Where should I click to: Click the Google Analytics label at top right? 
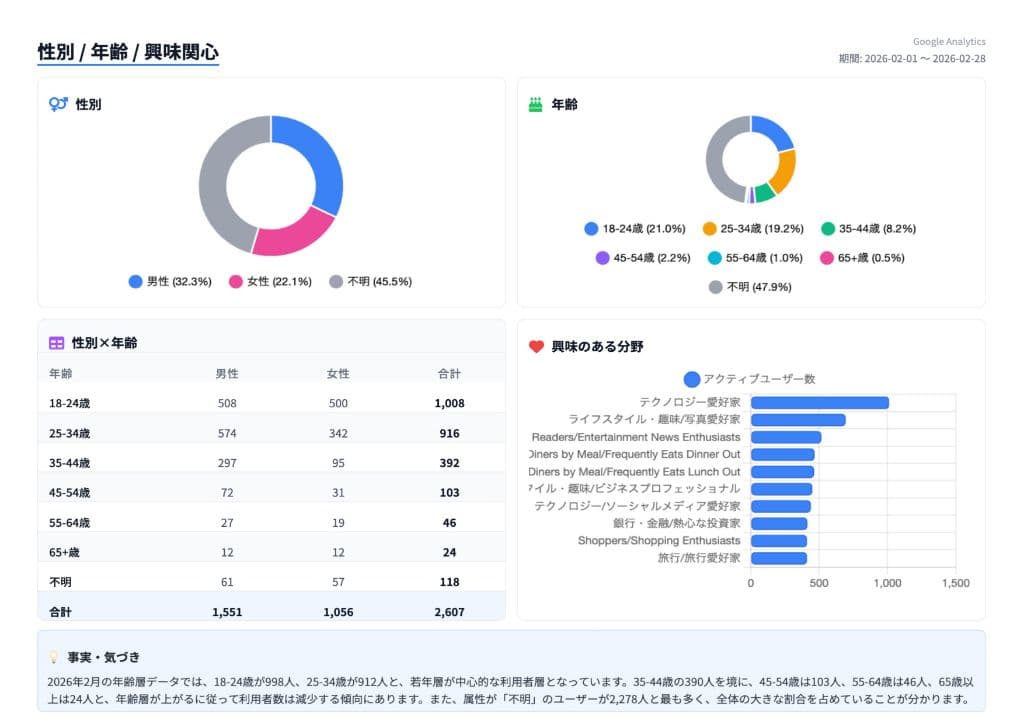948,42
